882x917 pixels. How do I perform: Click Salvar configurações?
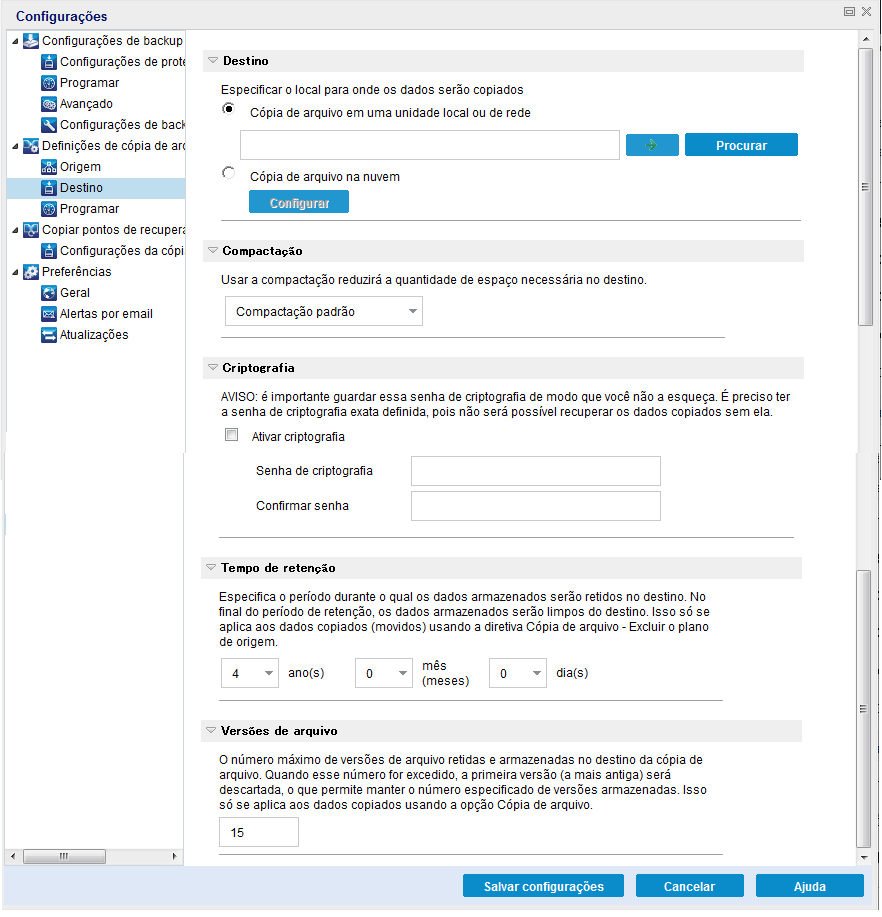pos(543,887)
